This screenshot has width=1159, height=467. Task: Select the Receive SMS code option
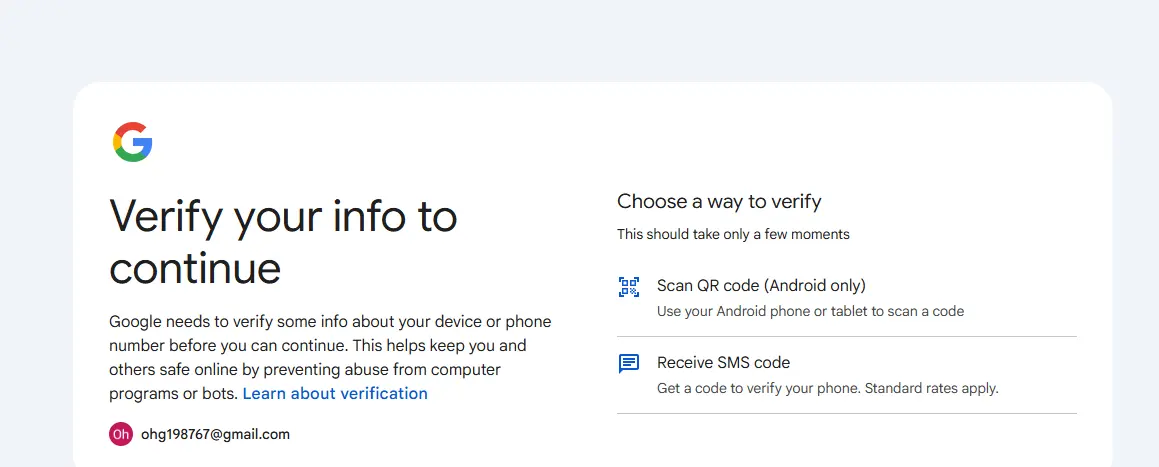(x=846, y=375)
